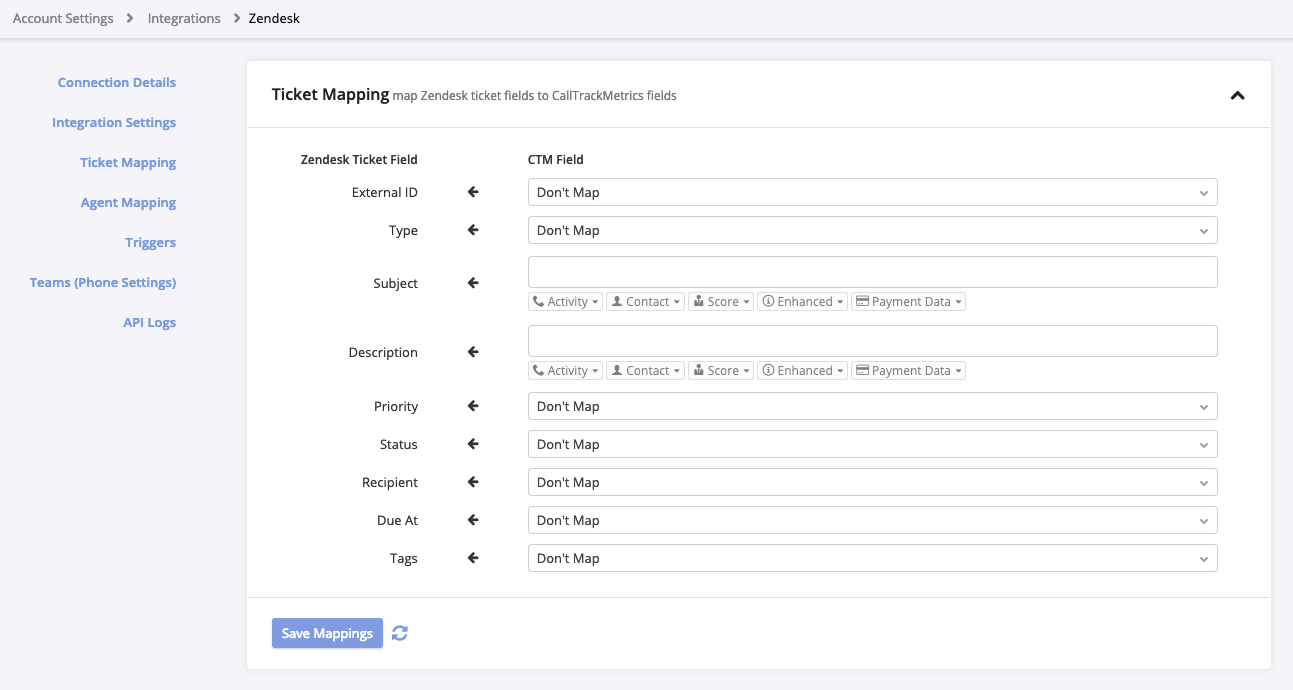This screenshot has height=690, width=1293.
Task: Click the Recipient row label
Action: tap(390, 482)
